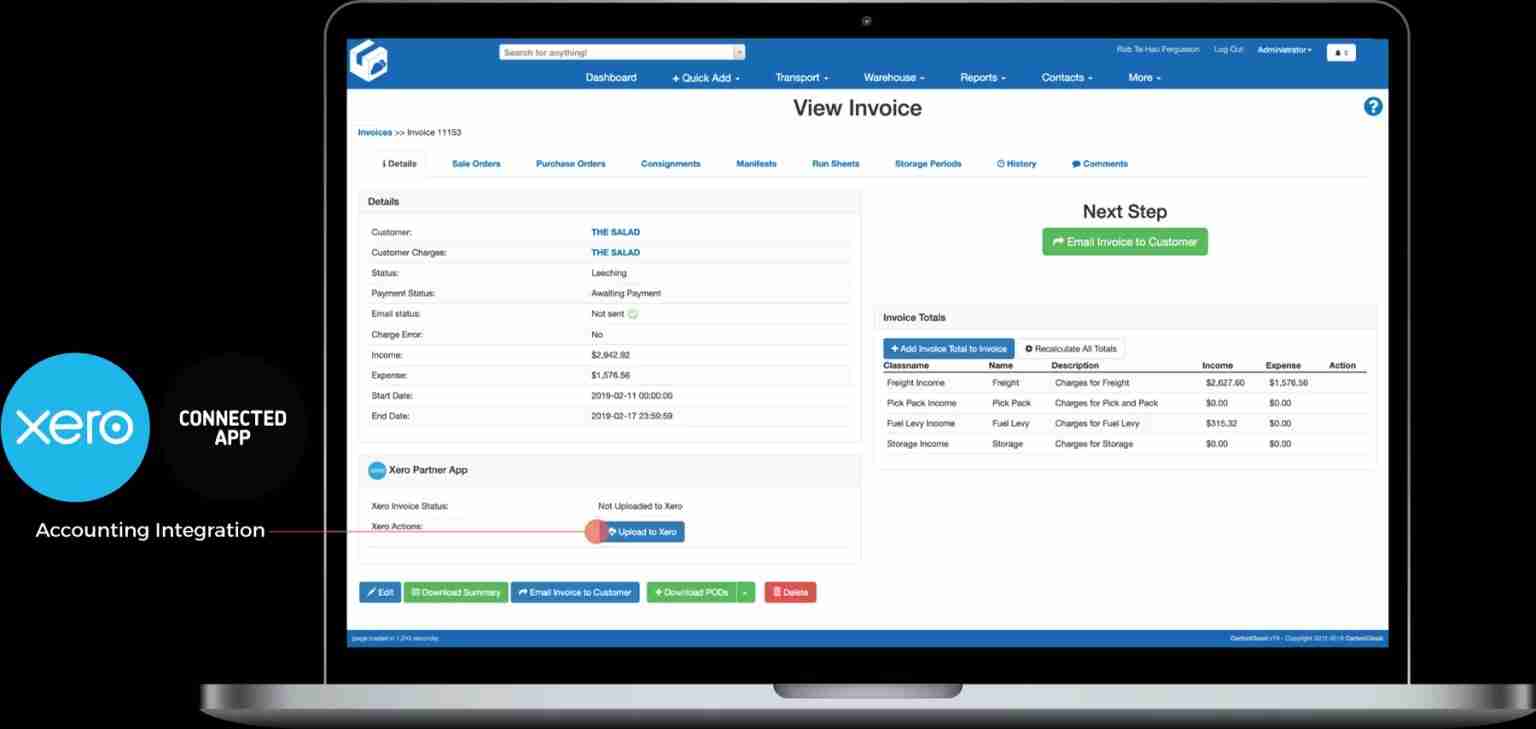Click Upload to Xero button
This screenshot has height=729, width=1536.
pyautogui.click(x=642, y=532)
